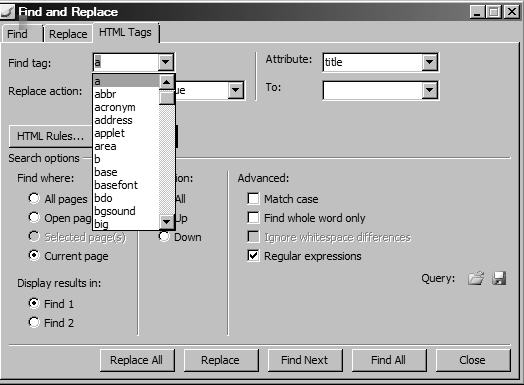Enable the Match case checkbox

pyautogui.click(x=253, y=199)
